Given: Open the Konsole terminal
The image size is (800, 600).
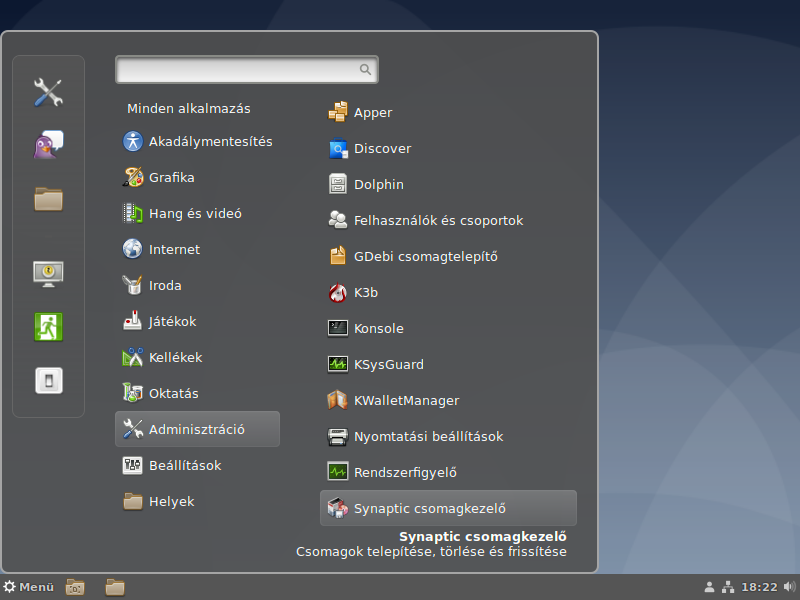Looking at the screenshot, I should (448, 329).
